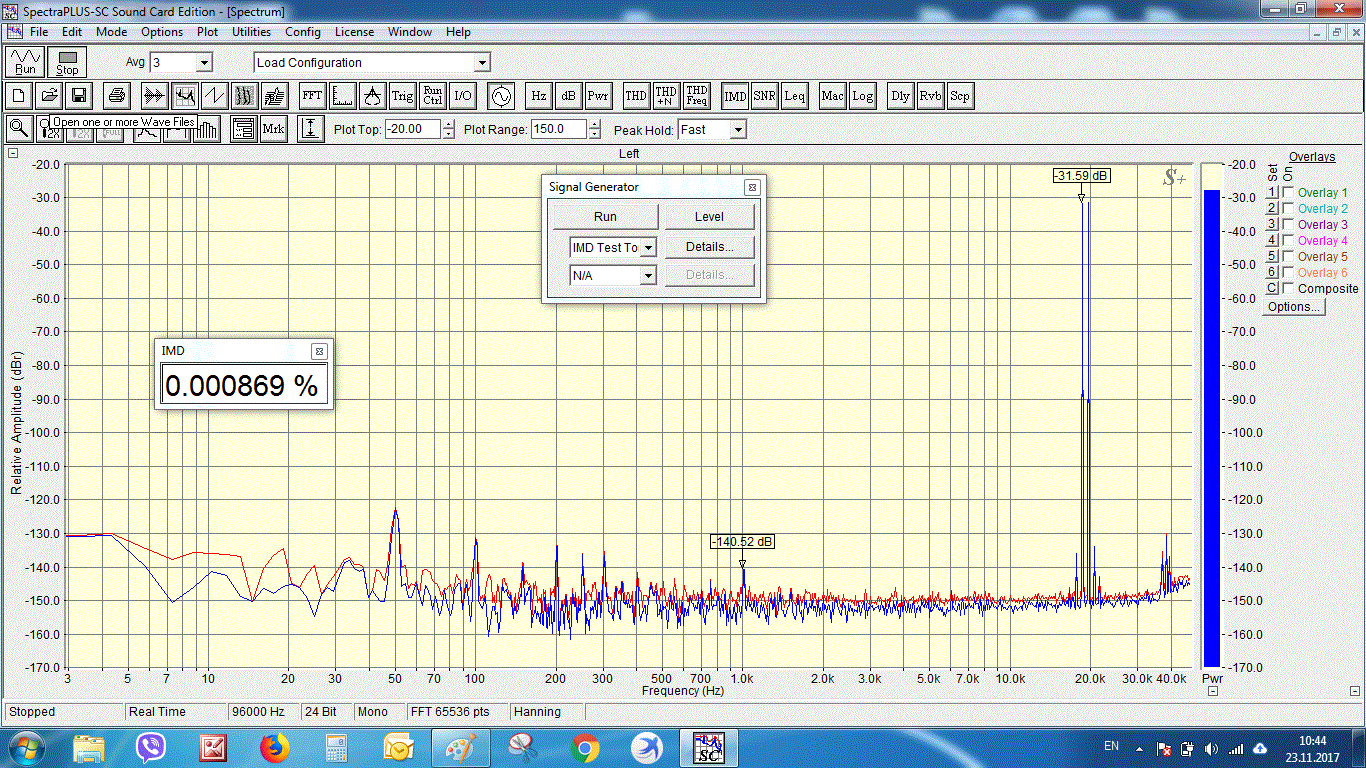Enable the Overlay 1 checkbox
The width and height of the screenshot is (1366, 768).
1289,193
